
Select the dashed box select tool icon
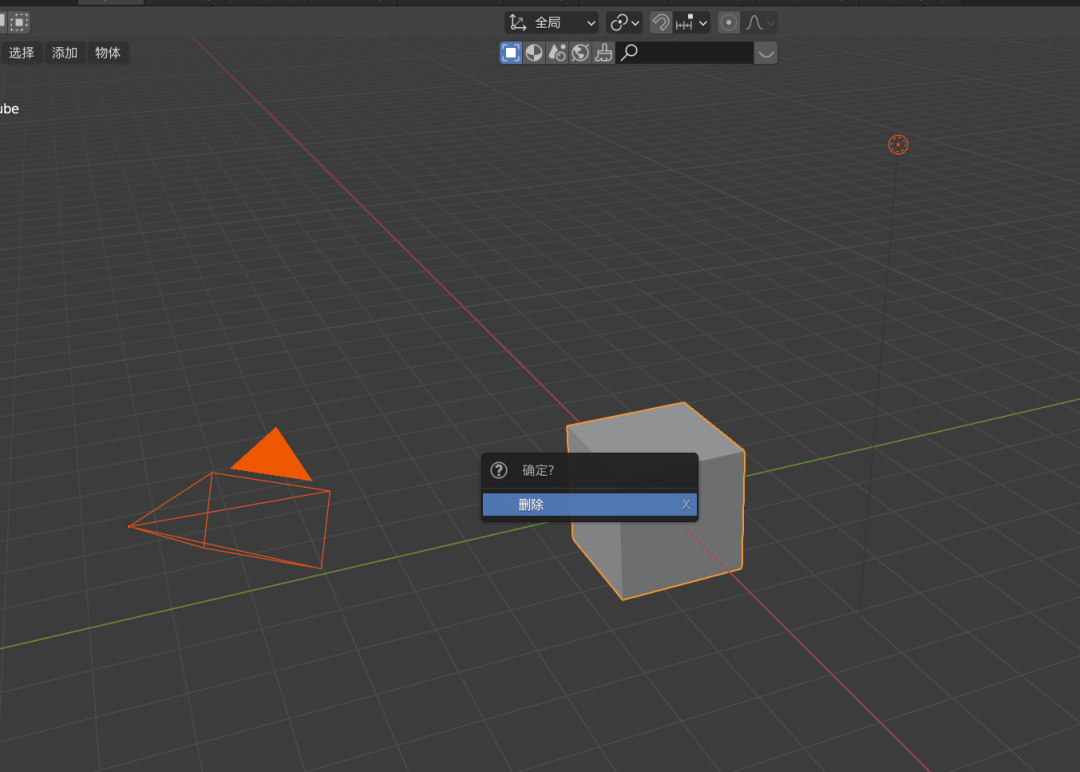pos(19,22)
